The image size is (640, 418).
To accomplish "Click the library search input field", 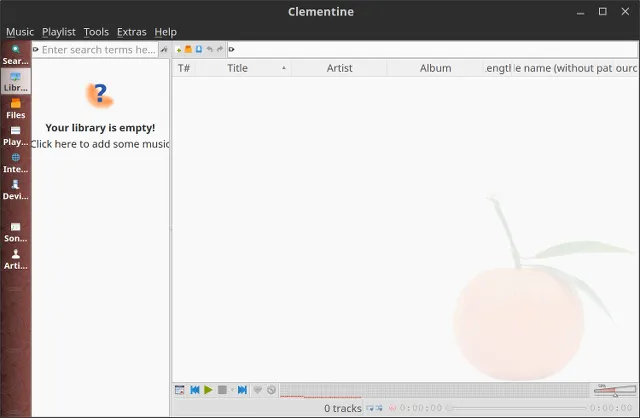I will pyautogui.click(x=98, y=49).
